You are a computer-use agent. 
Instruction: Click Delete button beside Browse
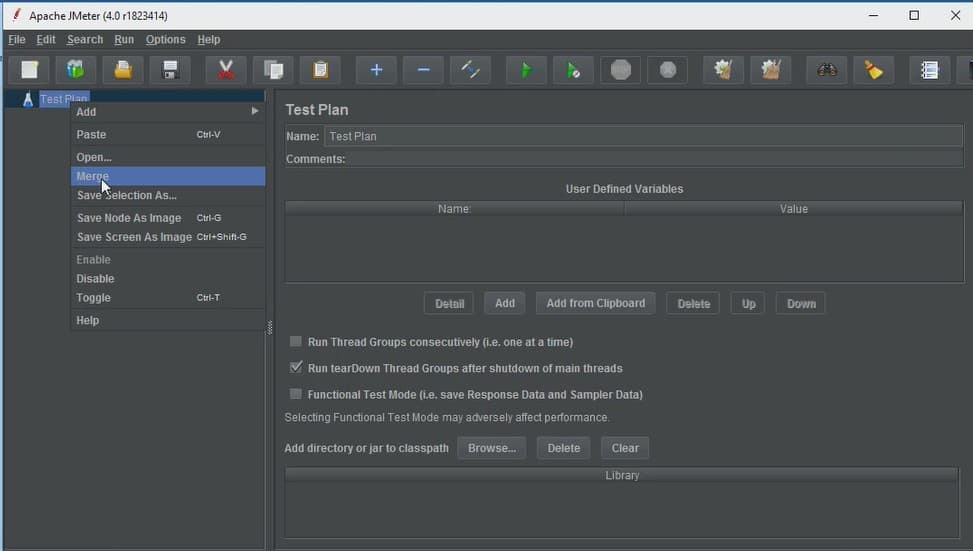[x=563, y=448]
